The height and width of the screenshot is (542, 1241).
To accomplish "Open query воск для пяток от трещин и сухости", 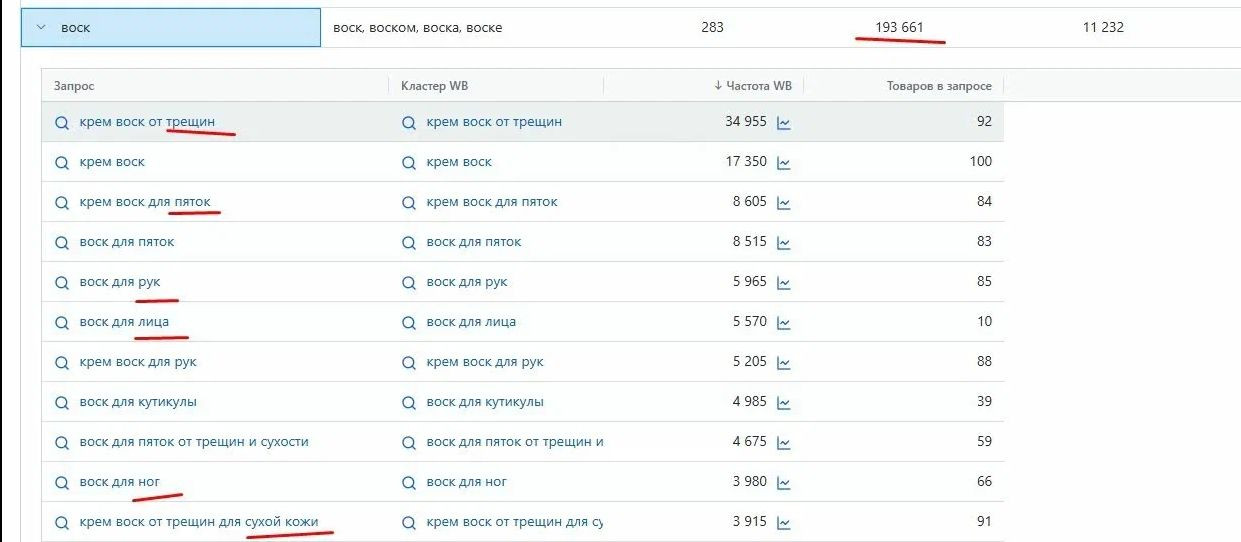I will 194,442.
